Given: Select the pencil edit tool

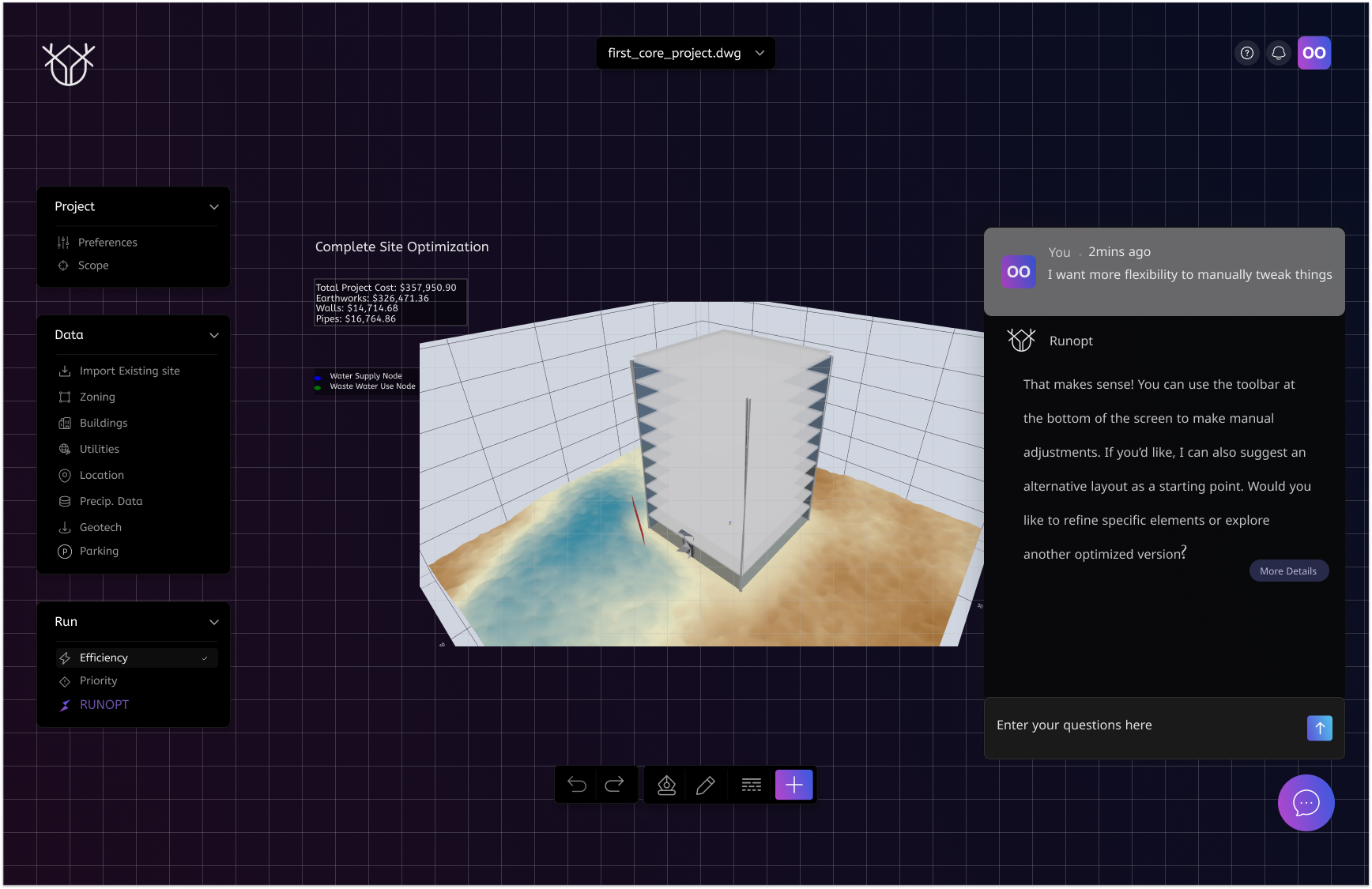Looking at the screenshot, I should (706, 785).
